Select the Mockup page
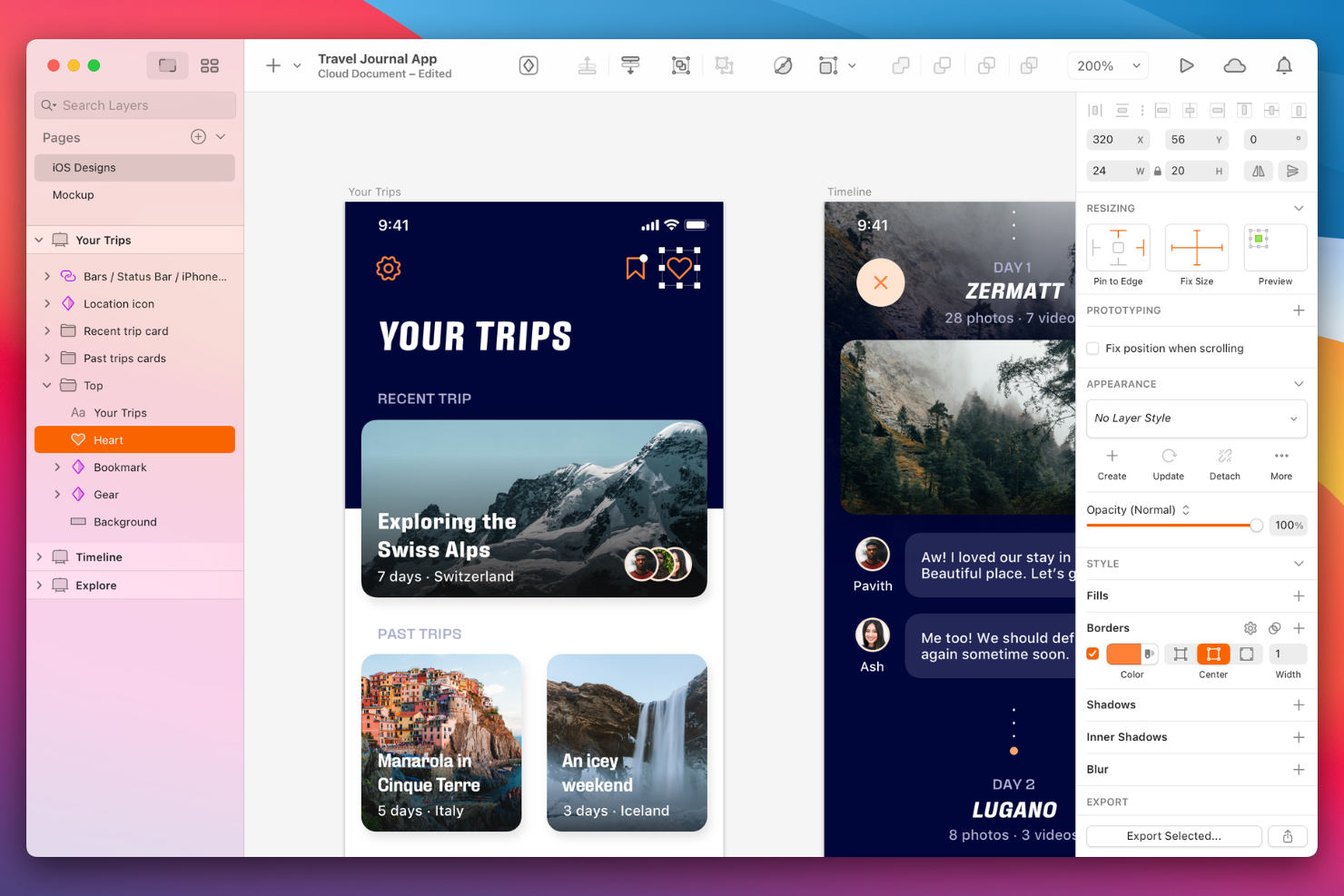Screen dimensions: 1344x896 (135, 194)
